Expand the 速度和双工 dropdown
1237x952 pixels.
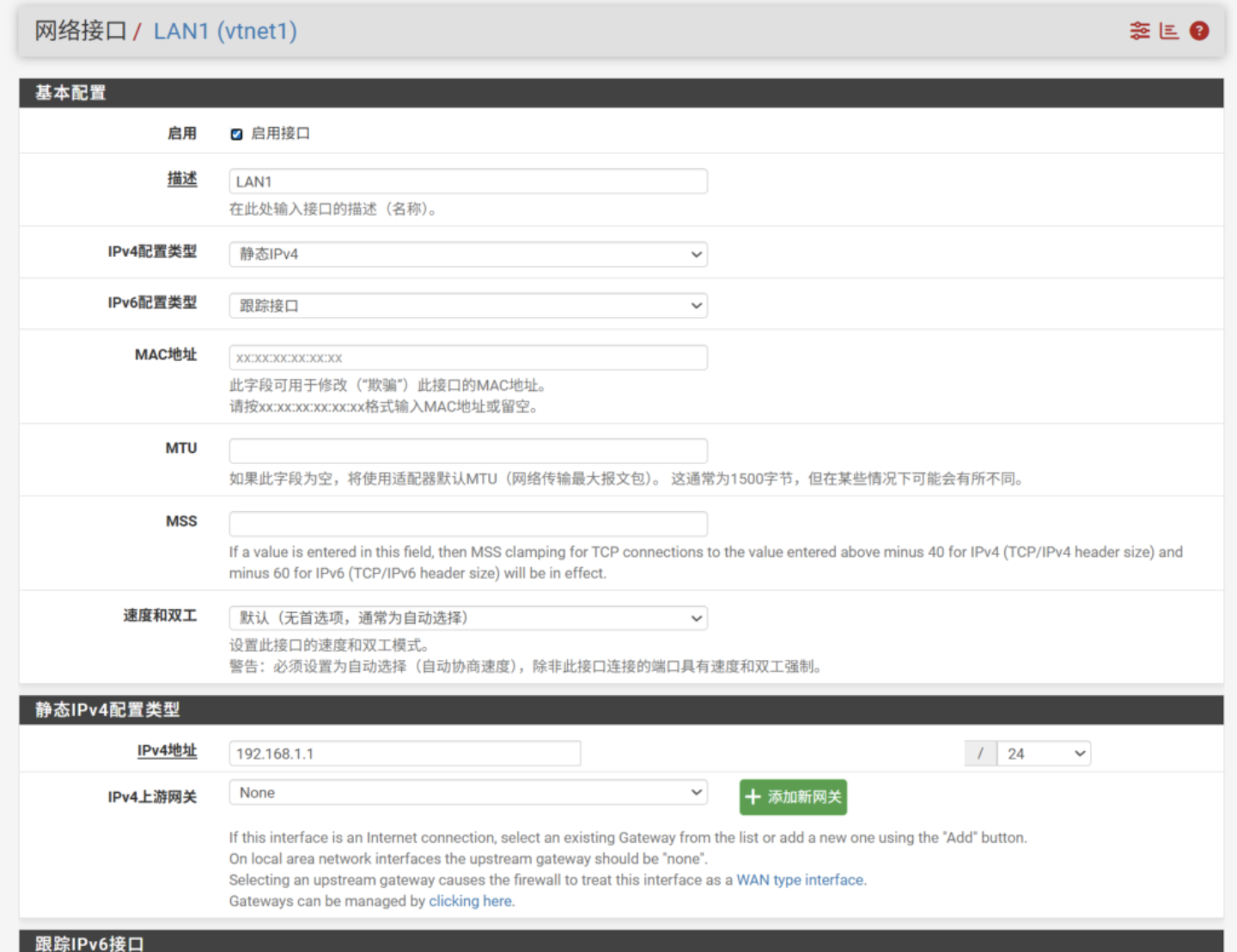468,618
